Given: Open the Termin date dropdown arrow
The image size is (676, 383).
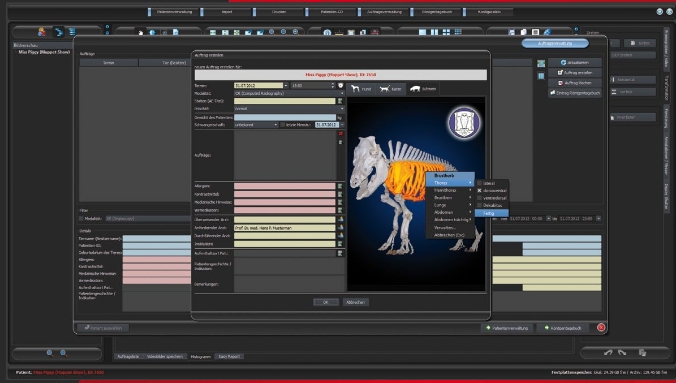Looking at the screenshot, I should 286,85.
